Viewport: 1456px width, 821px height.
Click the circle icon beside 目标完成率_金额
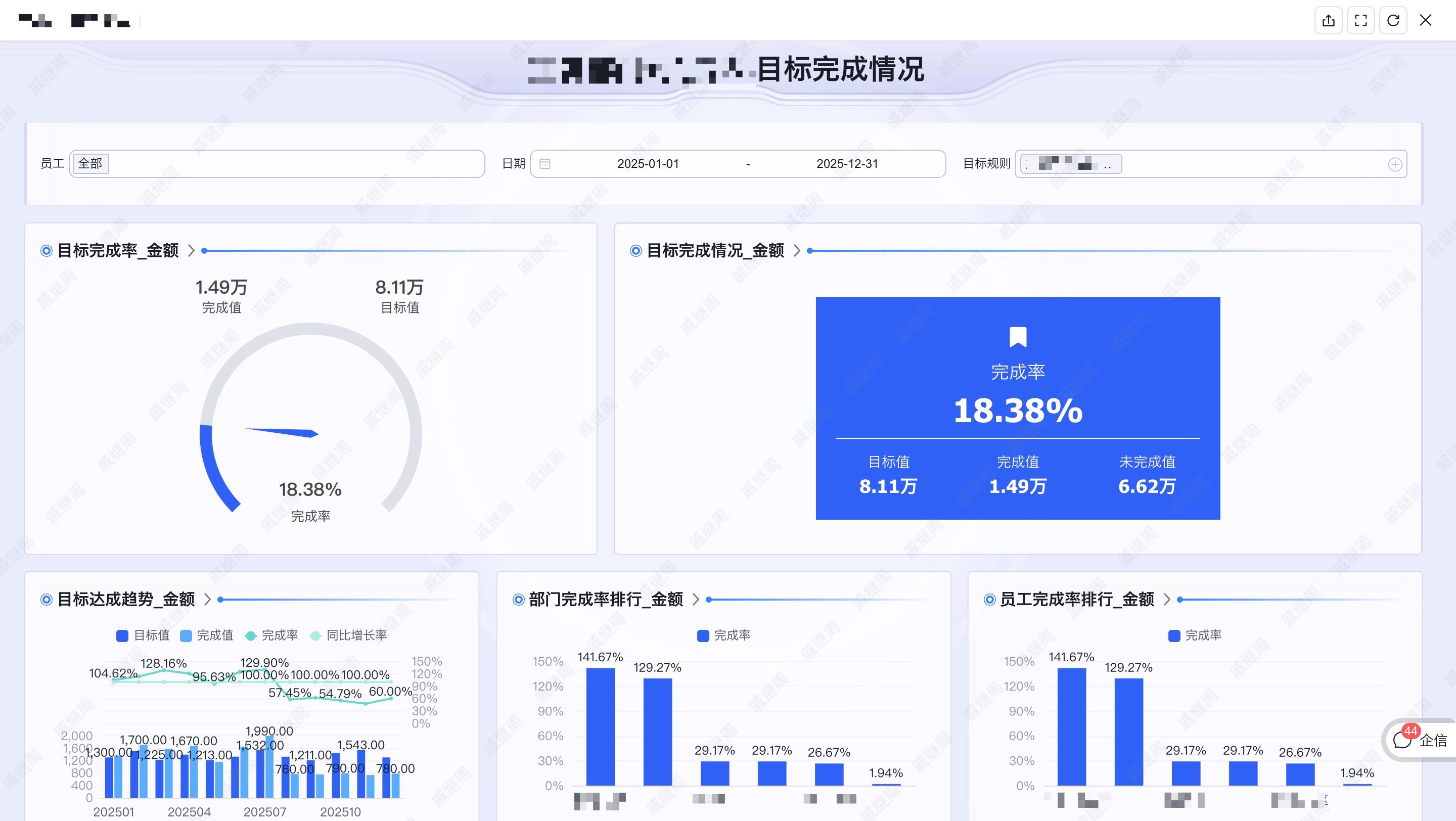pyautogui.click(x=47, y=251)
